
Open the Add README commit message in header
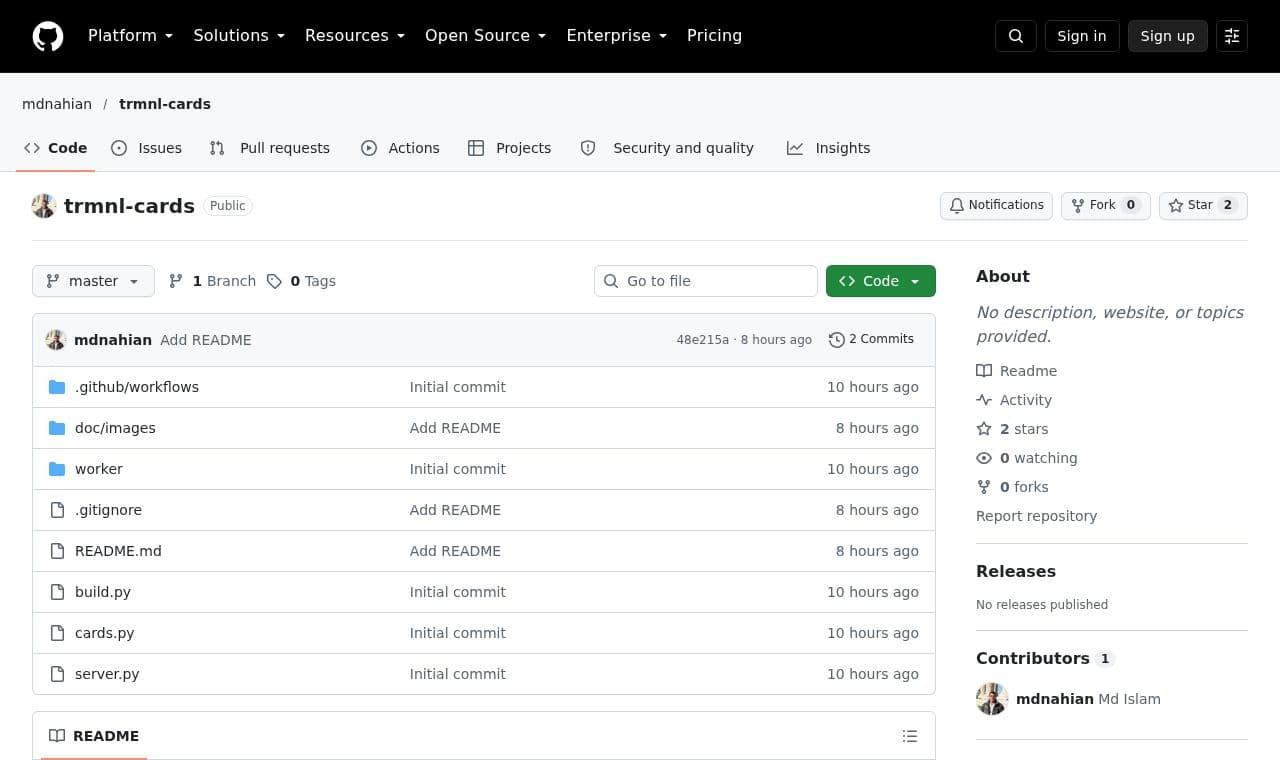pos(206,340)
